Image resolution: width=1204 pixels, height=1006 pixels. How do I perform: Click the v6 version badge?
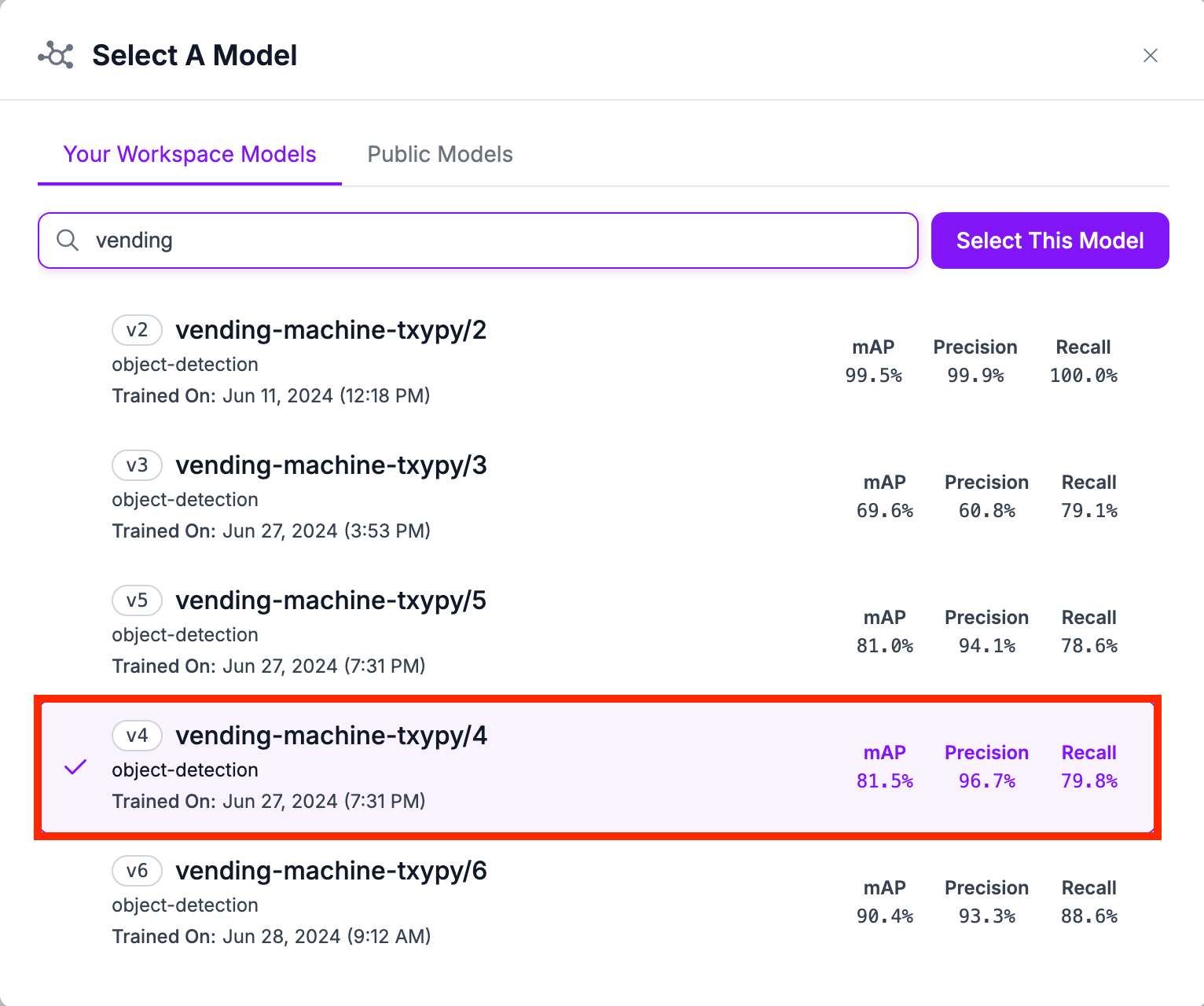coord(137,871)
